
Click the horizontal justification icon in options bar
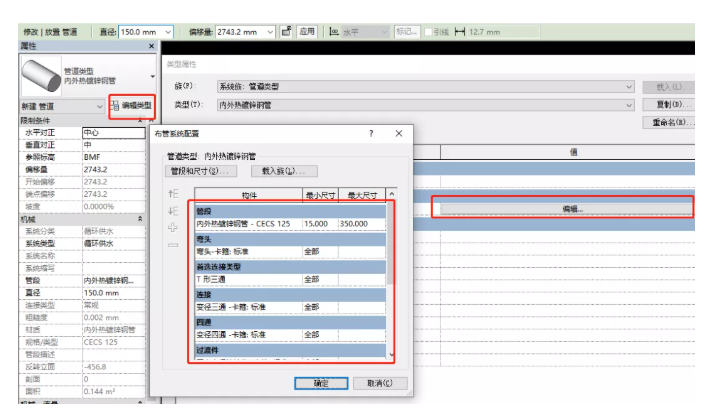334,32
